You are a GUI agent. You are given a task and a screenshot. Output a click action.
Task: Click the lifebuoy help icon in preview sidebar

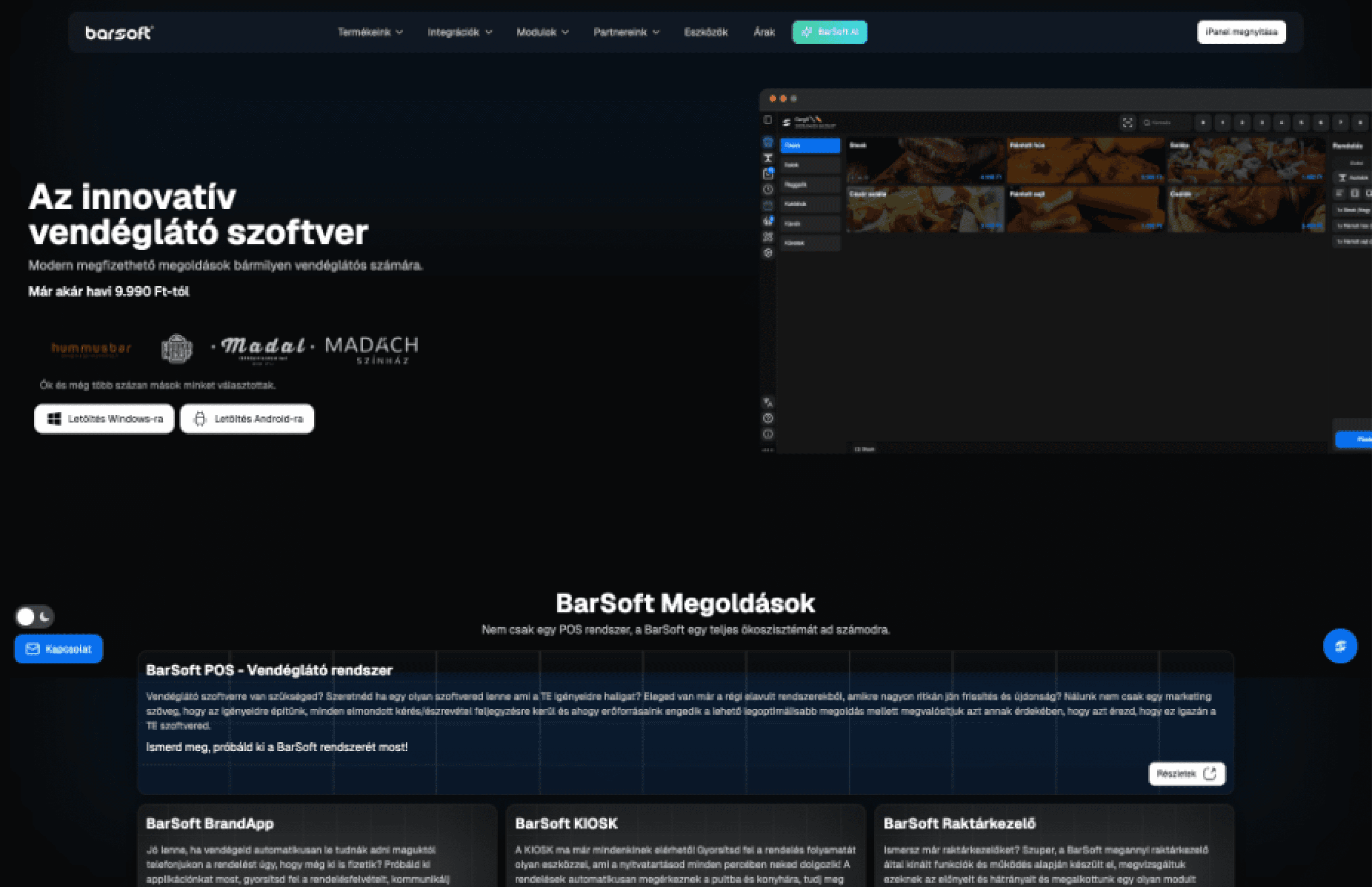tap(768, 418)
